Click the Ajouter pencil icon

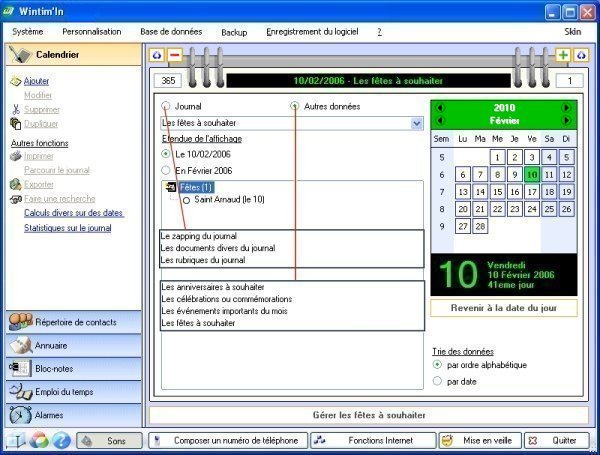16,81
